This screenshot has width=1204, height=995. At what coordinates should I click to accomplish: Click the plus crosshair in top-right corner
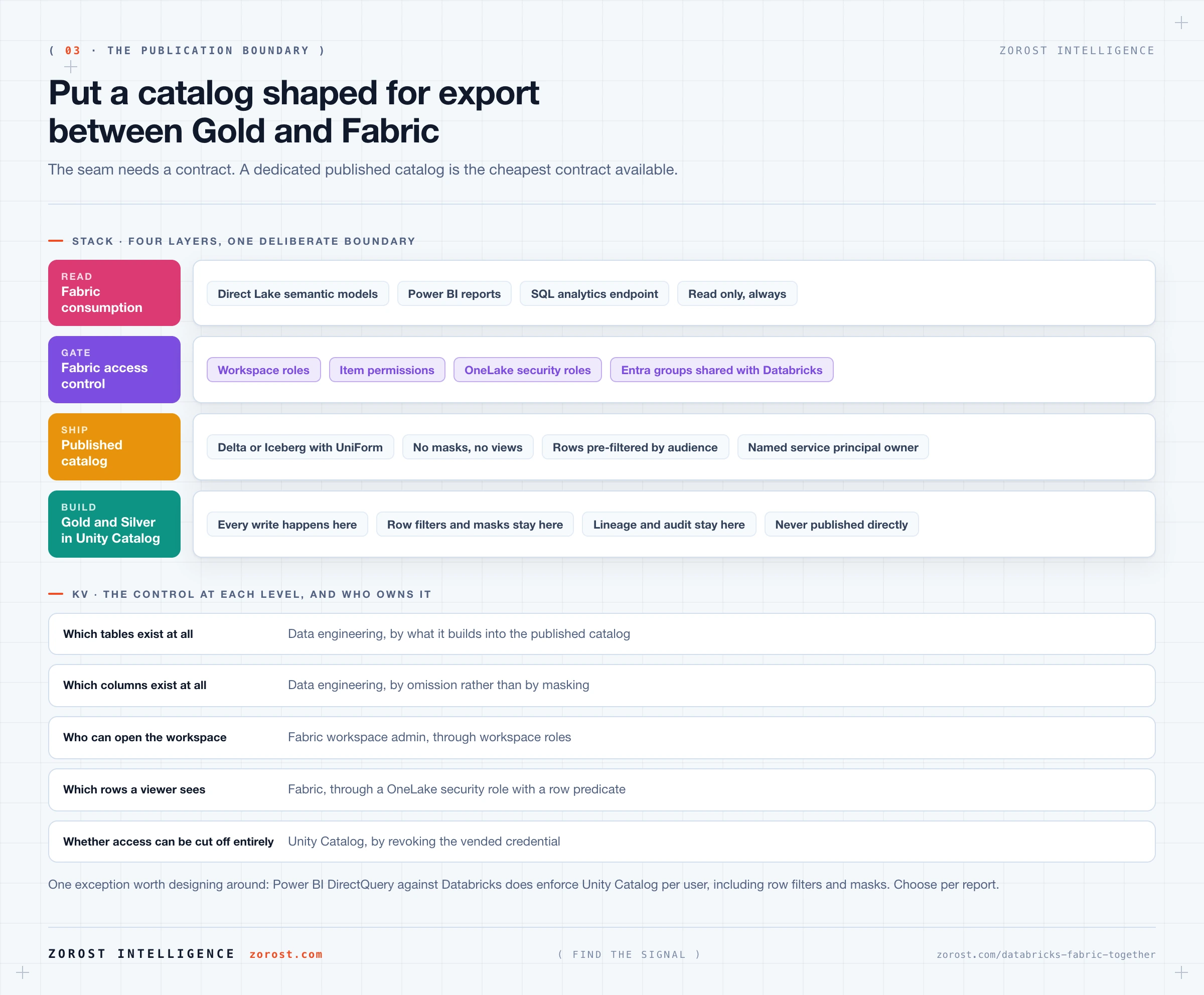pos(1181,23)
